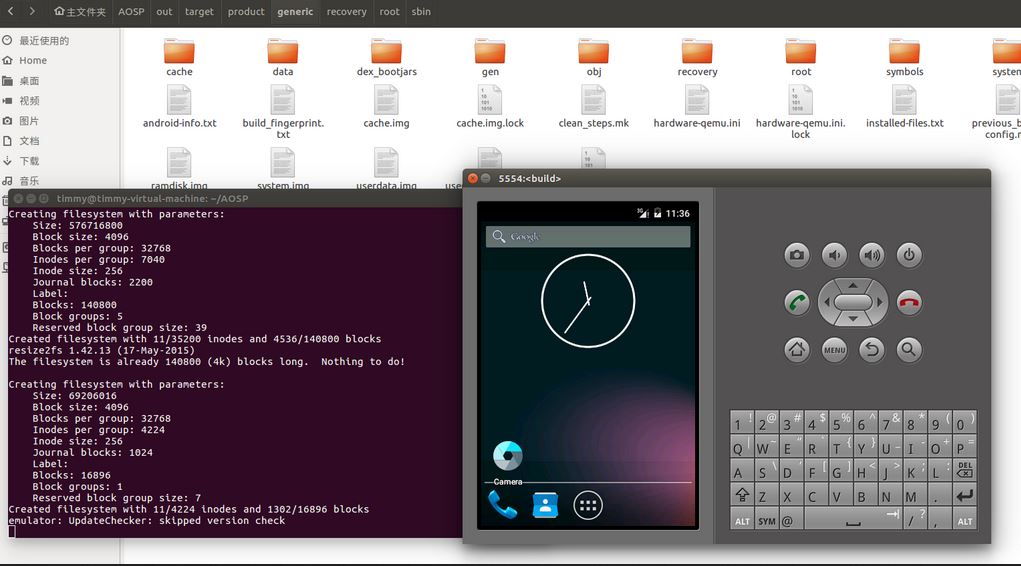Click the Shift key on emulator keyboard

click(x=742, y=496)
